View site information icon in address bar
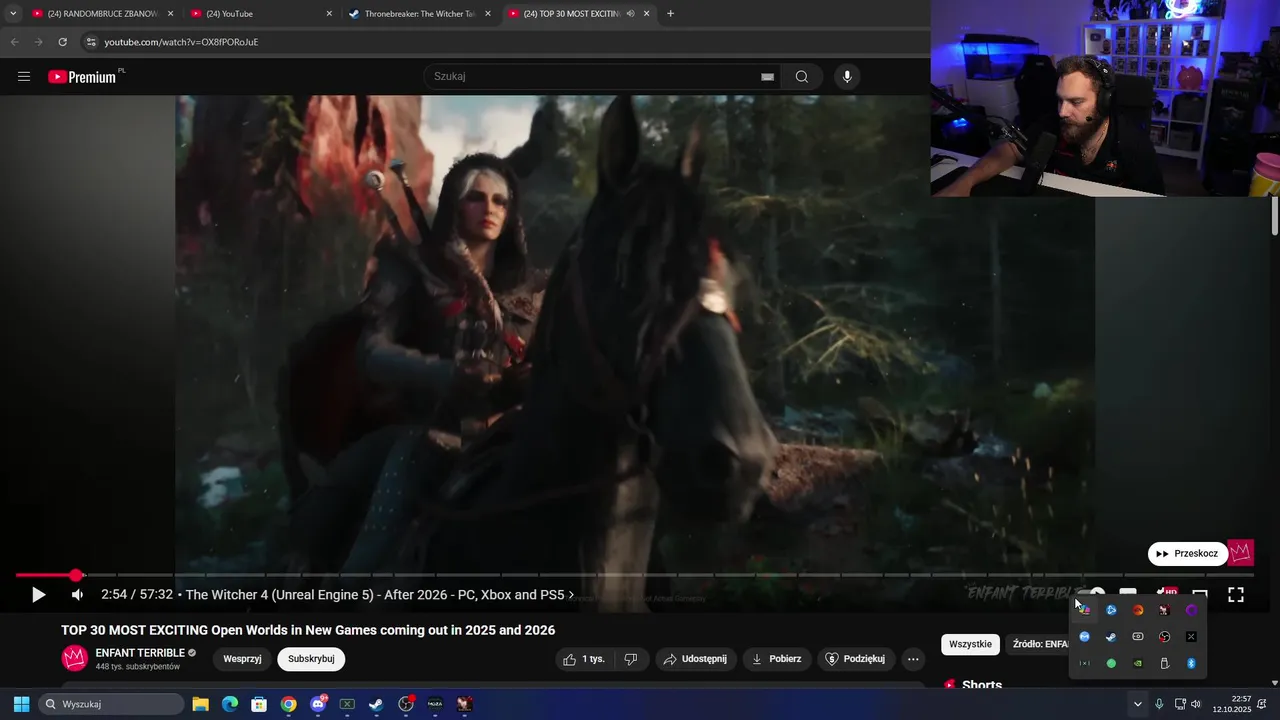The image size is (1280, 720). coord(91,42)
